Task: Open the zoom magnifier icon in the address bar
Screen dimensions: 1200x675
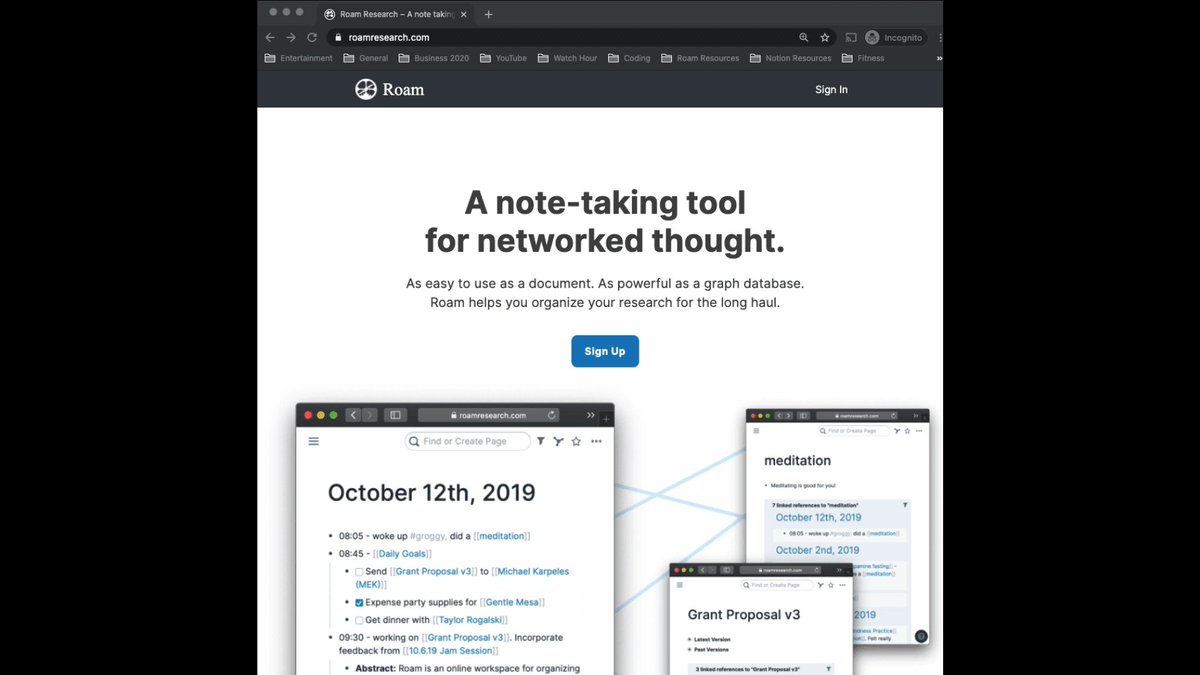Action: 804,37
